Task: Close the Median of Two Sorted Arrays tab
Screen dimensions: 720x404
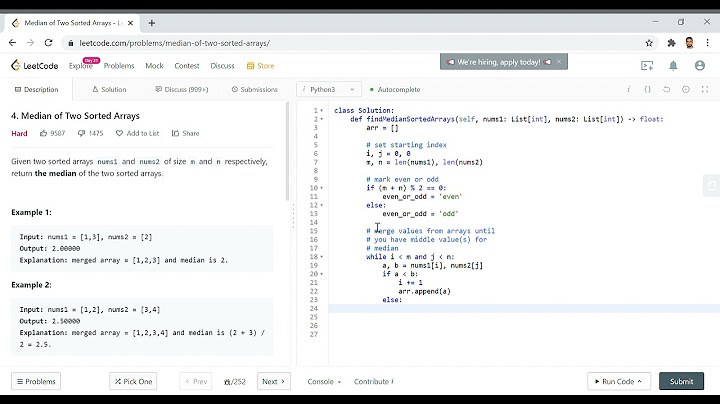Action: pos(130,22)
